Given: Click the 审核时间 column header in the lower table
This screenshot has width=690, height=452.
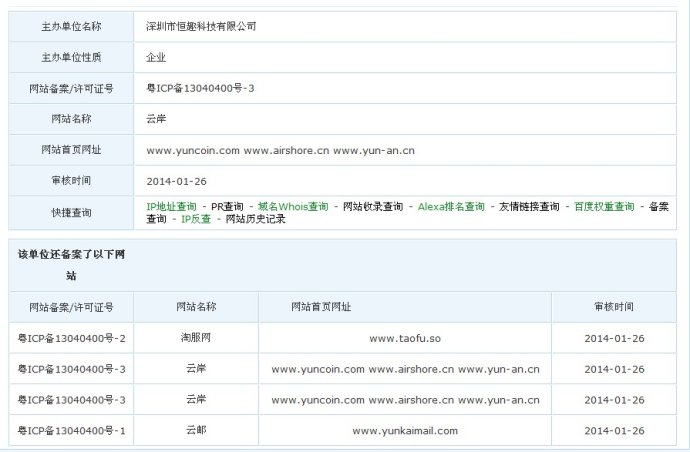Looking at the screenshot, I should click(x=614, y=307).
